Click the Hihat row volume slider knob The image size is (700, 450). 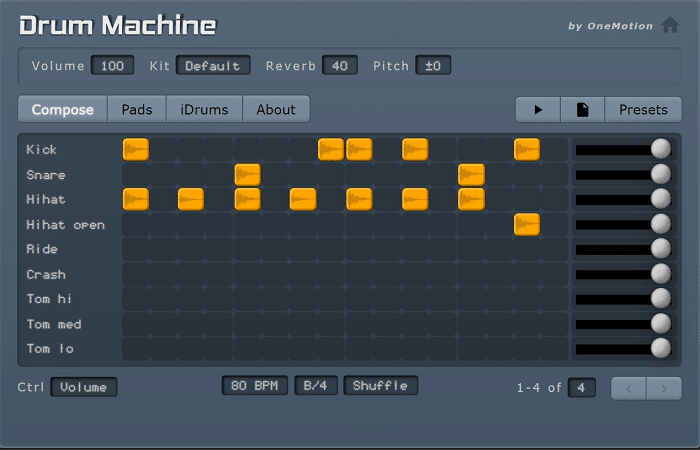661,199
